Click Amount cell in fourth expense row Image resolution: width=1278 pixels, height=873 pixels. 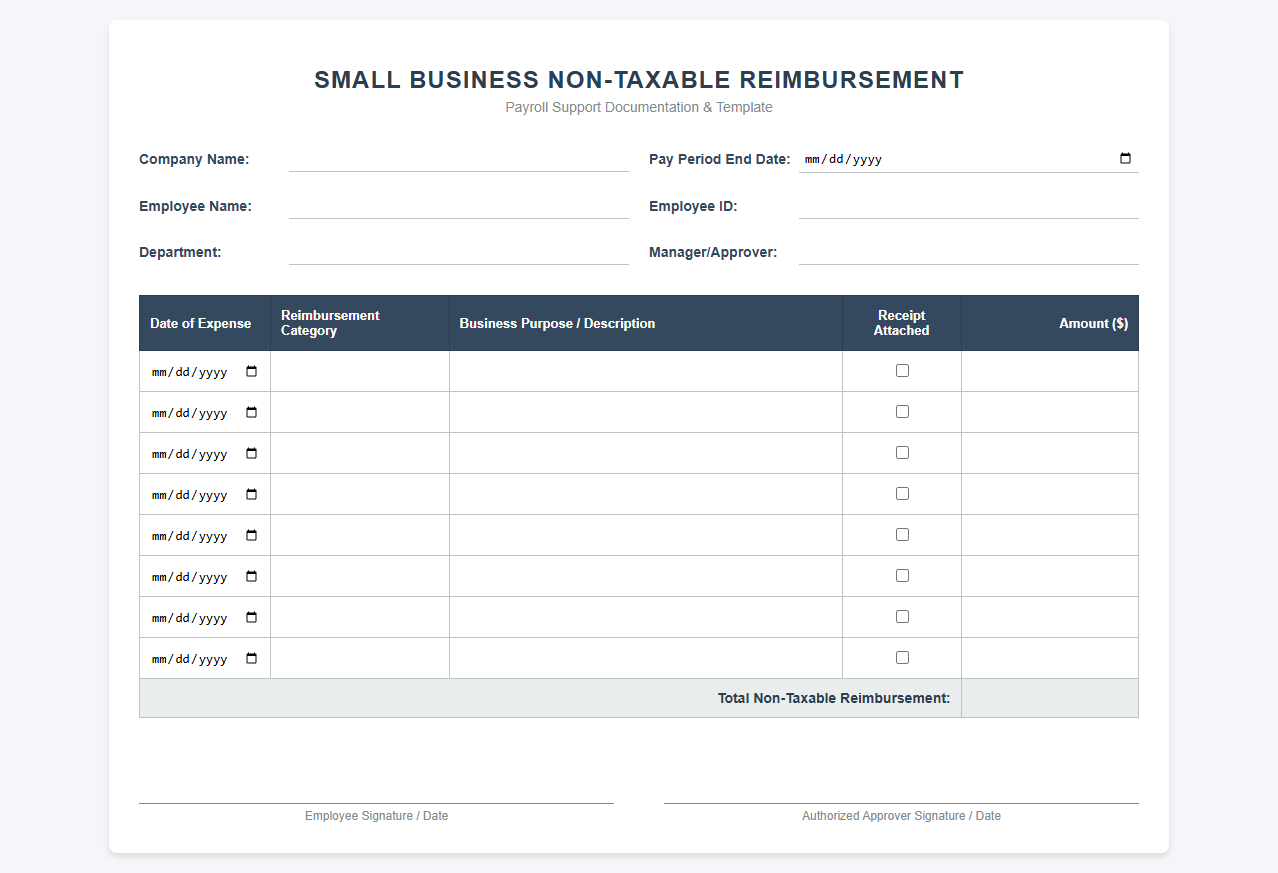[x=1050, y=494]
